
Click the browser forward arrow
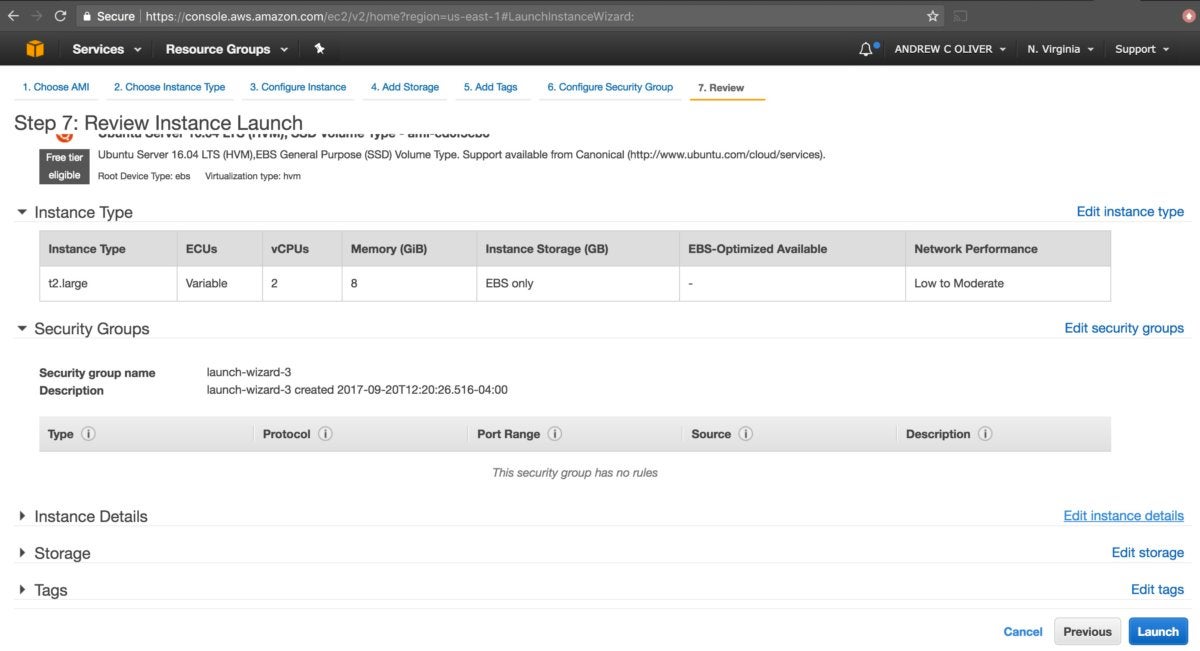click(x=37, y=16)
